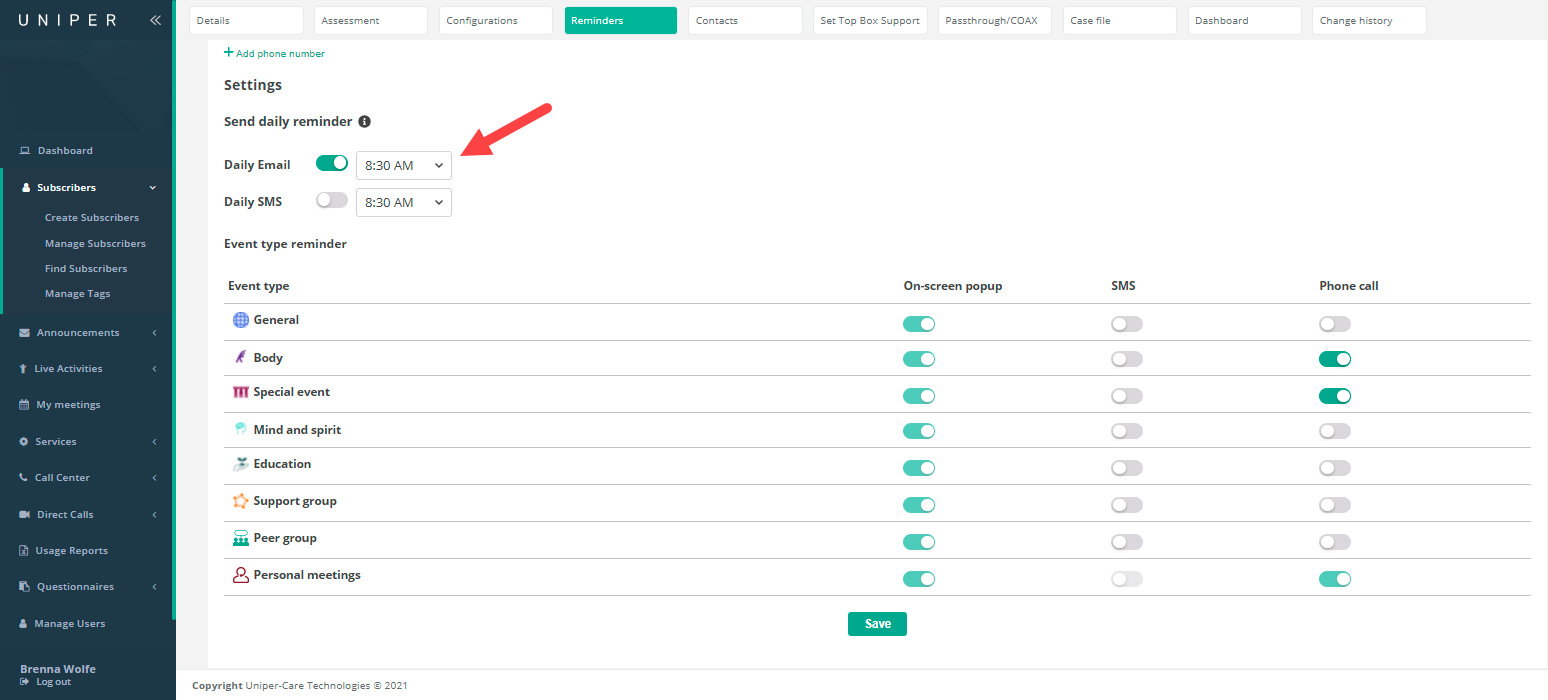Click the Manage Users person icon
This screenshot has height=700, width=1548.
[24, 624]
